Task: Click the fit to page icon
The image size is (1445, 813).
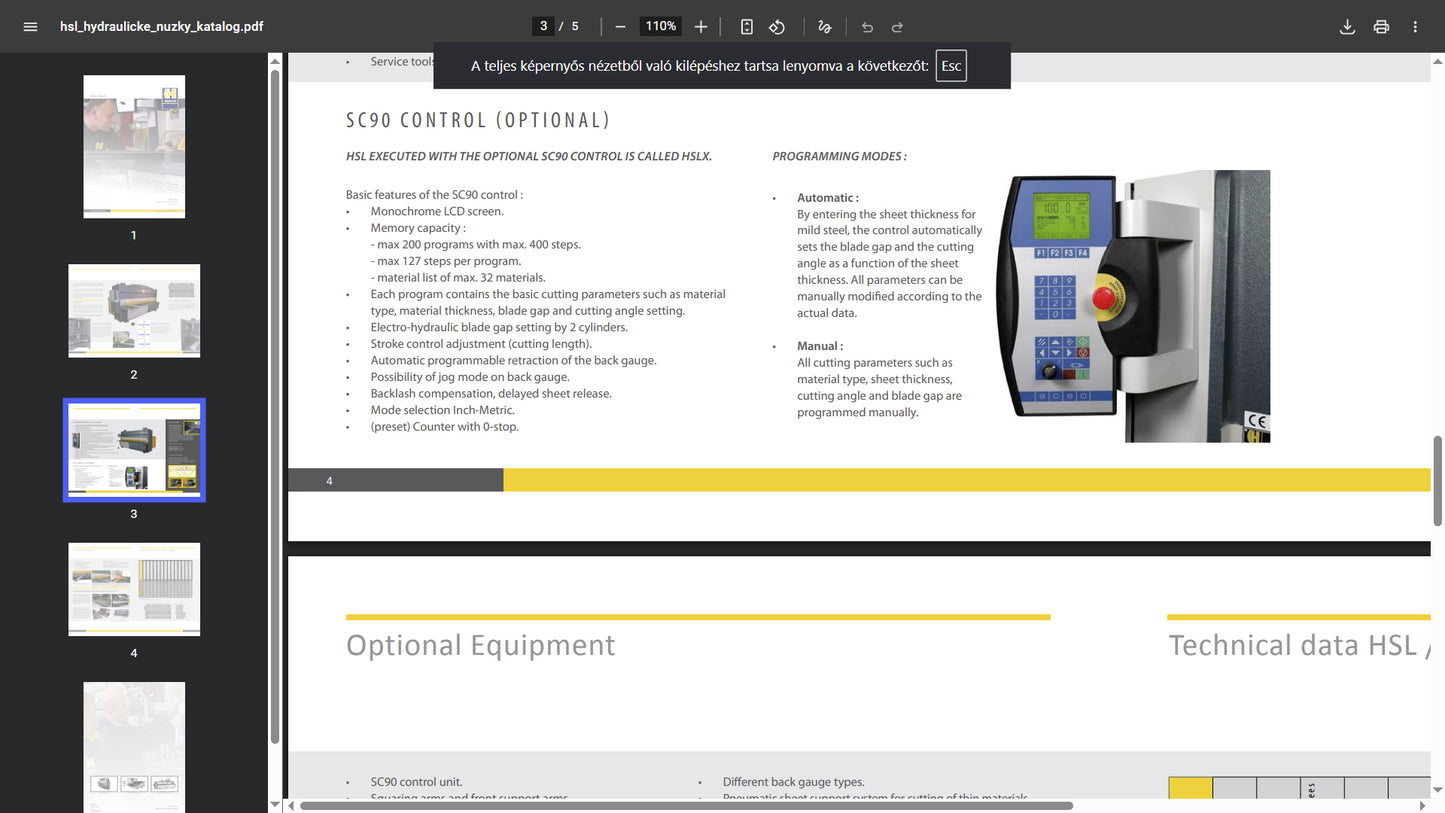Action: click(x=747, y=27)
